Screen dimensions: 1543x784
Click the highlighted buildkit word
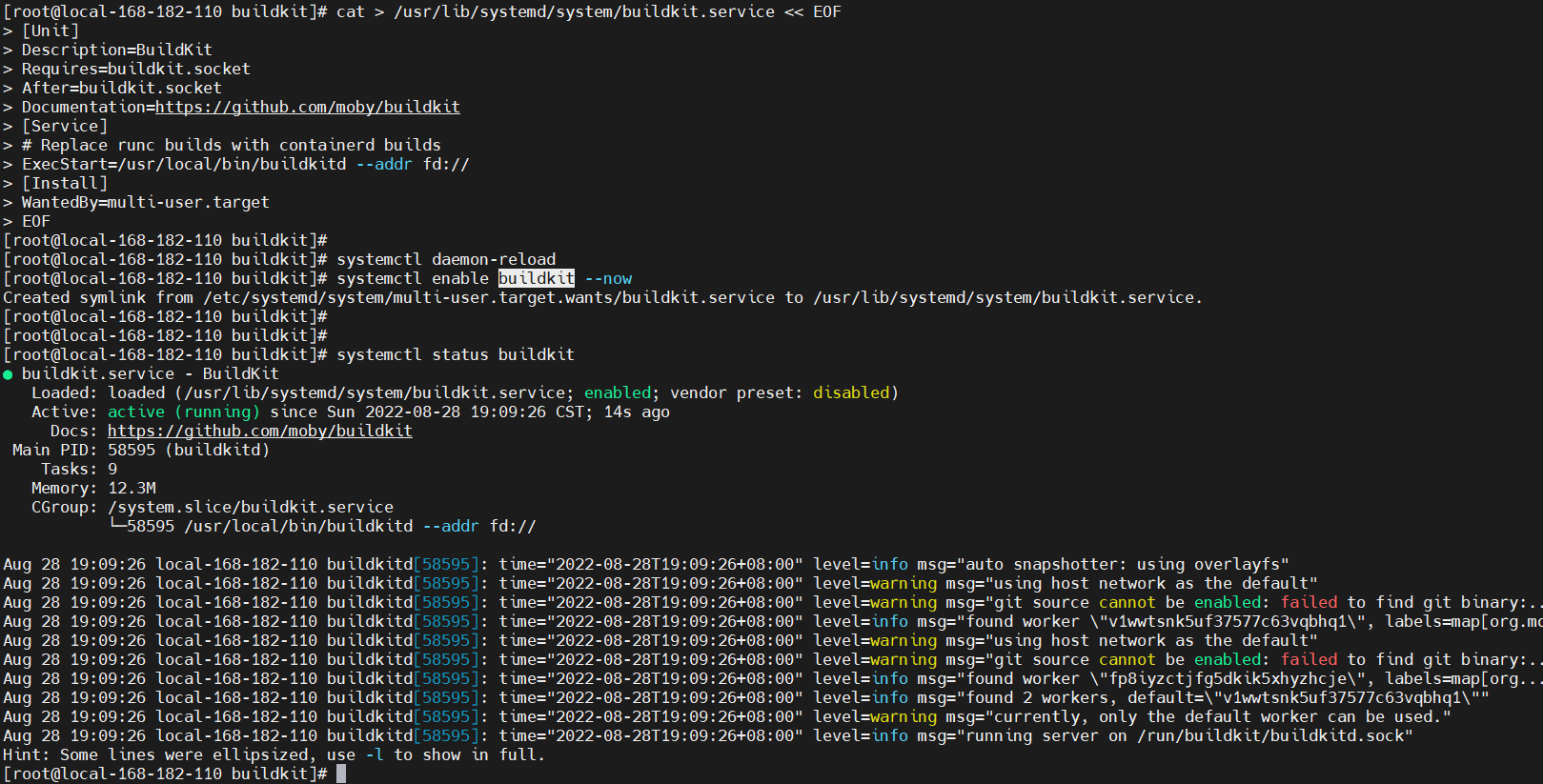[x=536, y=278]
